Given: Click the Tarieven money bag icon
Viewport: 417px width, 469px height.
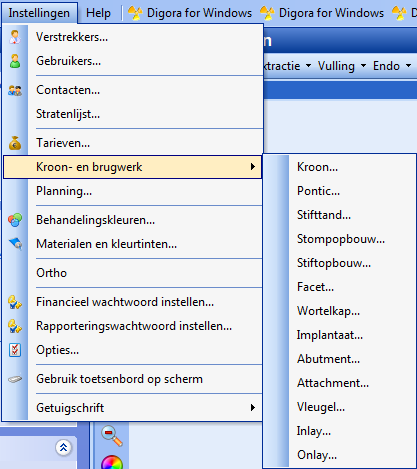Looking at the screenshot, I should tap(15, 143).
